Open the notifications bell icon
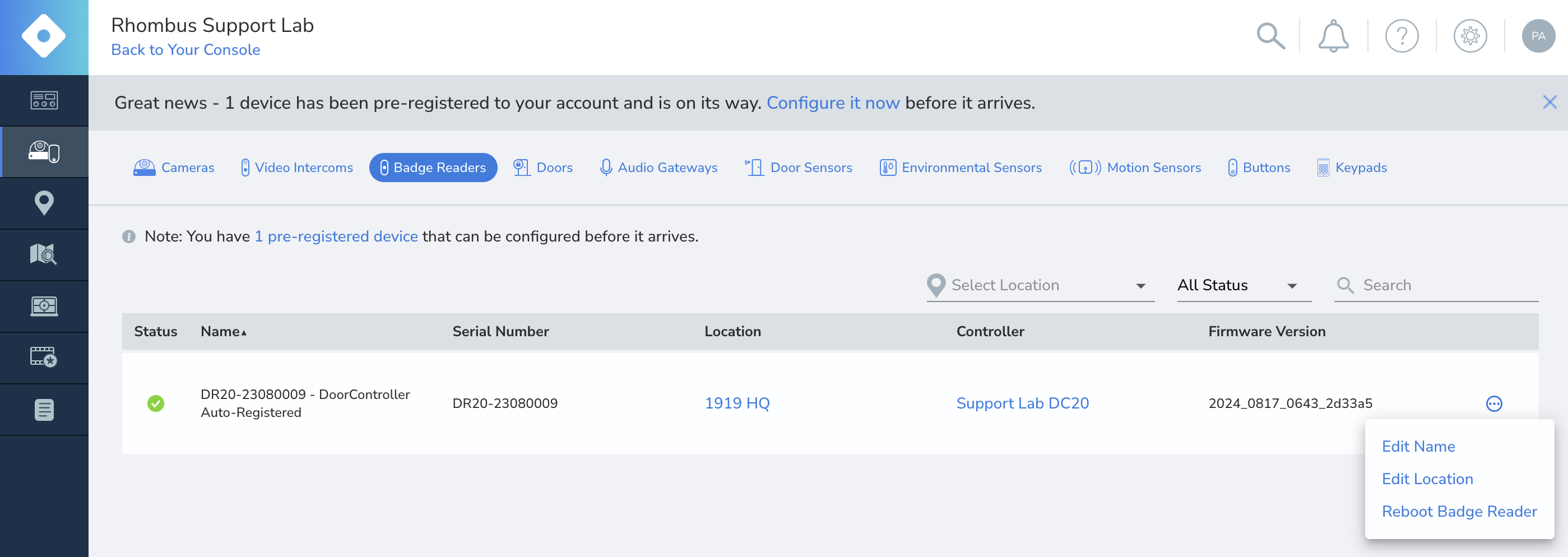Image resolution: width=1568 pixels, height=557 pixels. tap(1333, 36)
